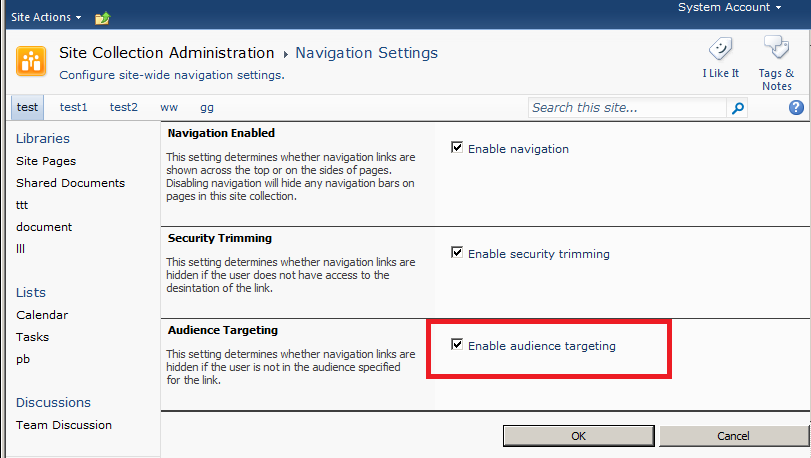Image resolution: width=811 pixels, height=458 pixels.
Task: Click the Navigate Up folder icon
Action: 102,18
